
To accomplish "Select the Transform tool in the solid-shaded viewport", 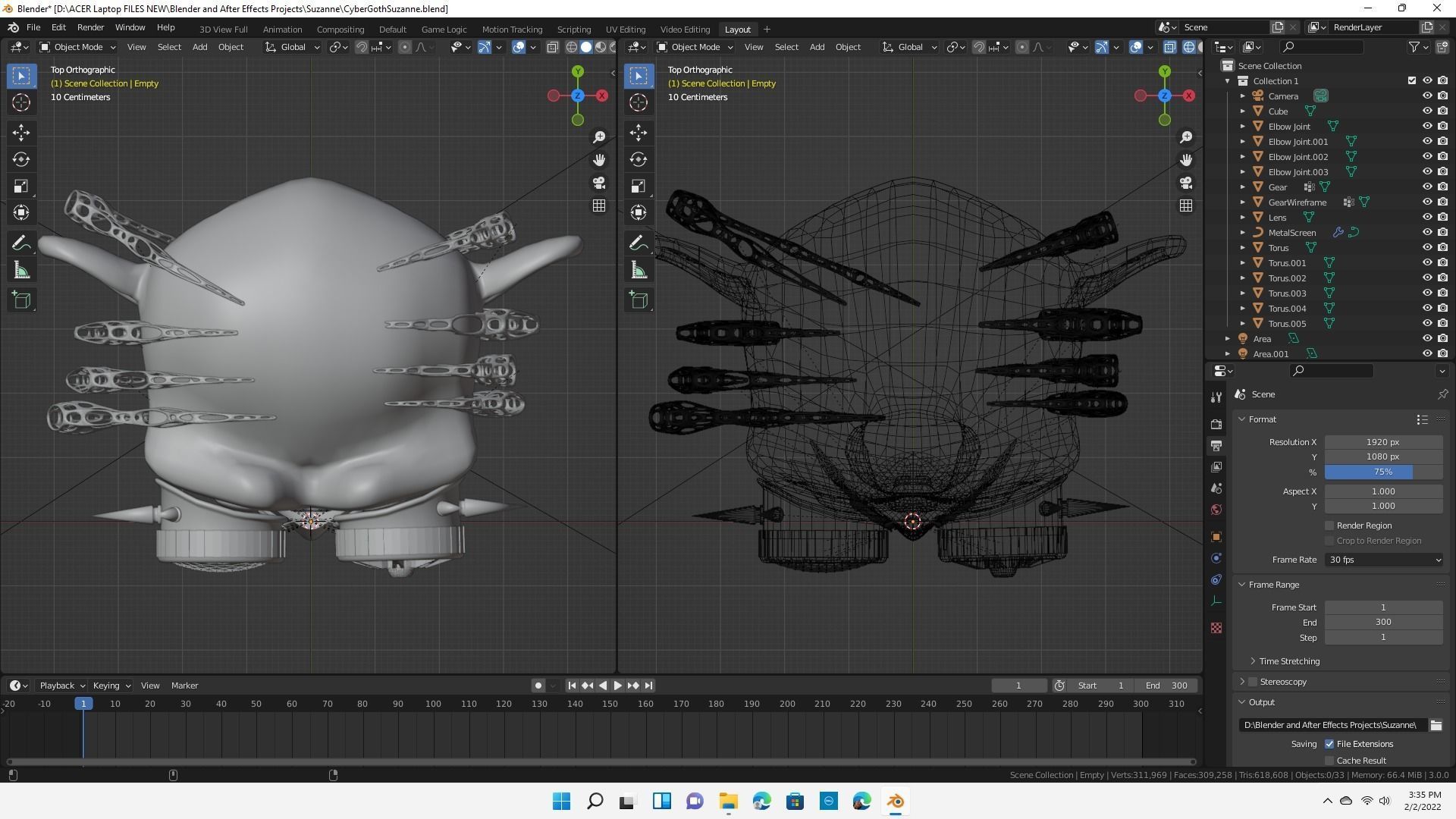I will pyautogui.click(x=21, y=213).
